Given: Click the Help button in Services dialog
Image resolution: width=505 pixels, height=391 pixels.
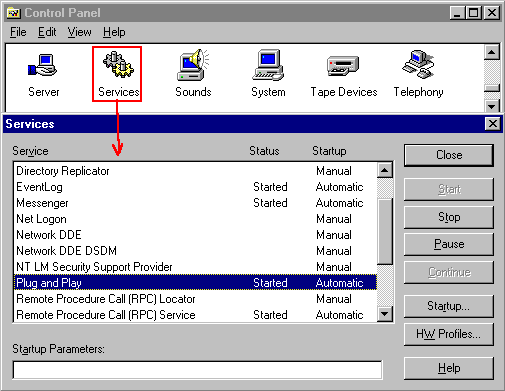Looking at the screenshot, I should tap(449, 368).
